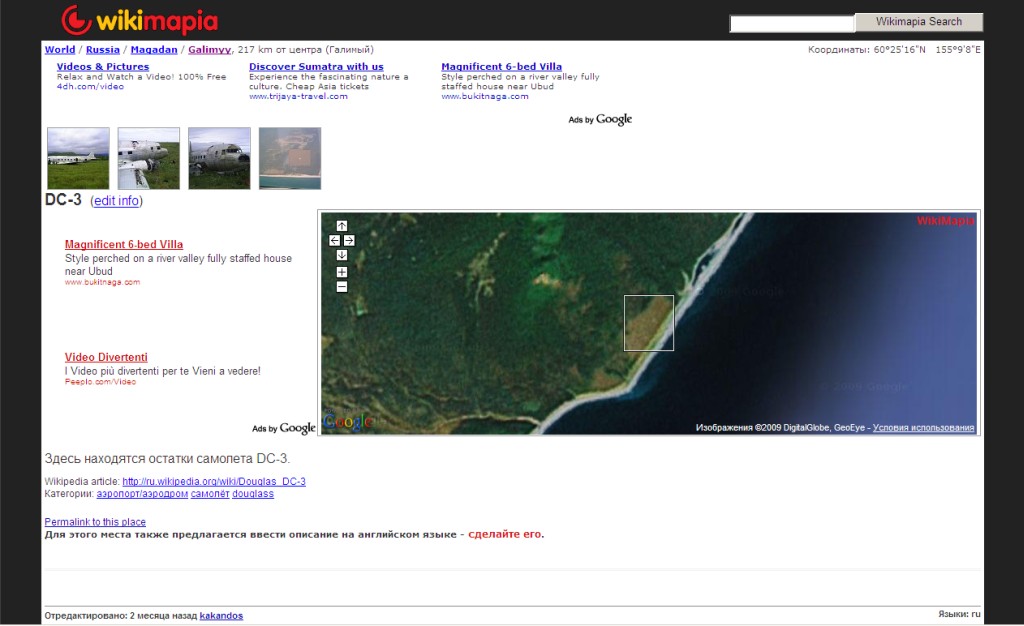Click into the search text field

pos(792,23)
